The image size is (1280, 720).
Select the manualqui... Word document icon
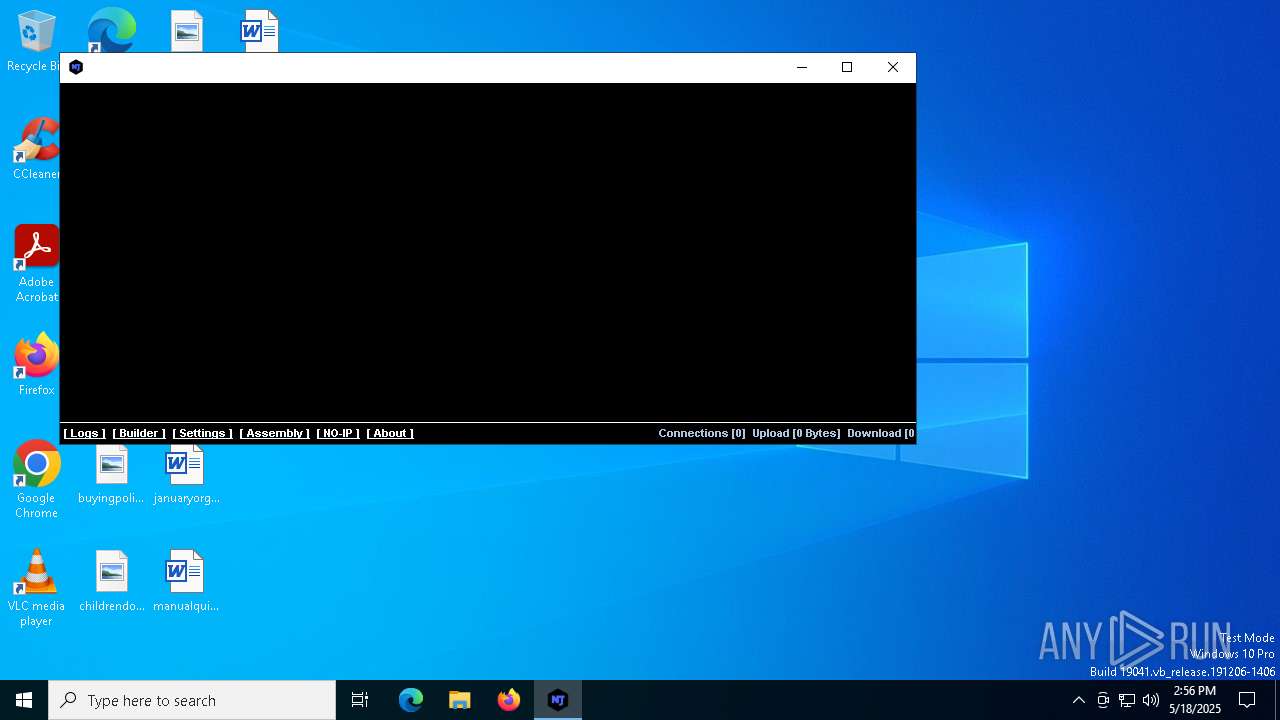pyautogui.click(x=186, y=581)
